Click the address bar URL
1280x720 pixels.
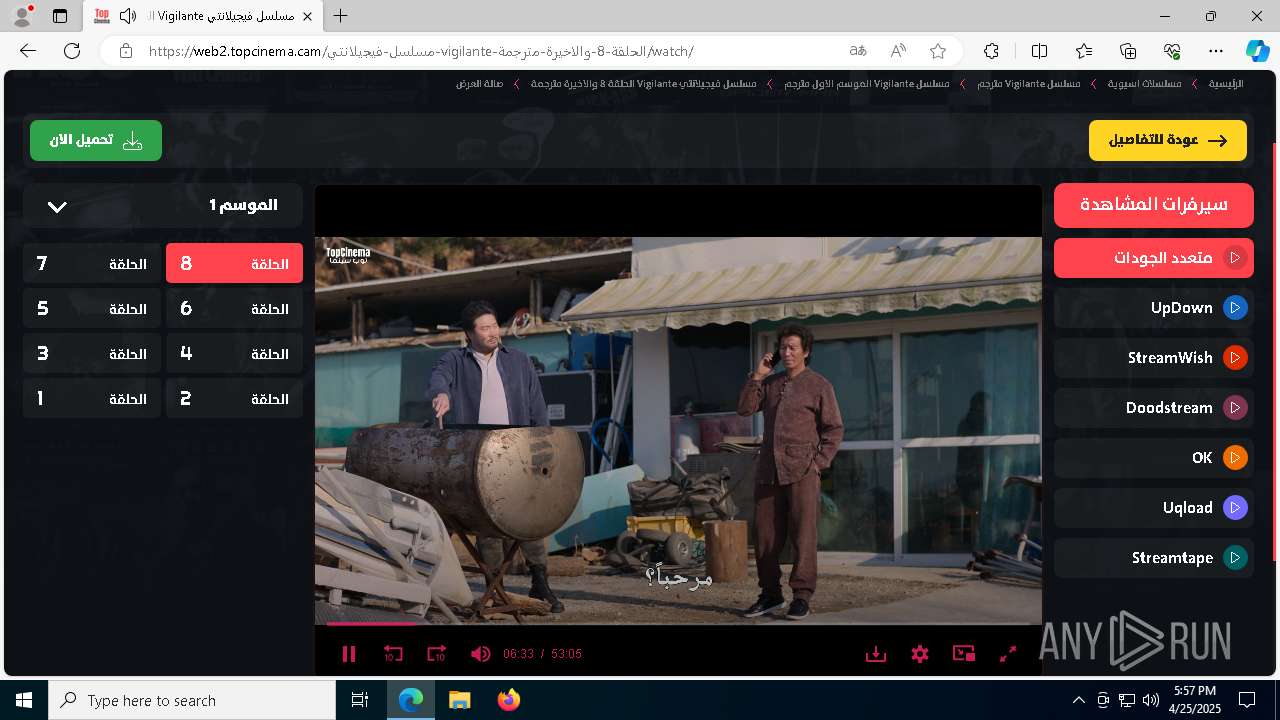tap(420, 51)
